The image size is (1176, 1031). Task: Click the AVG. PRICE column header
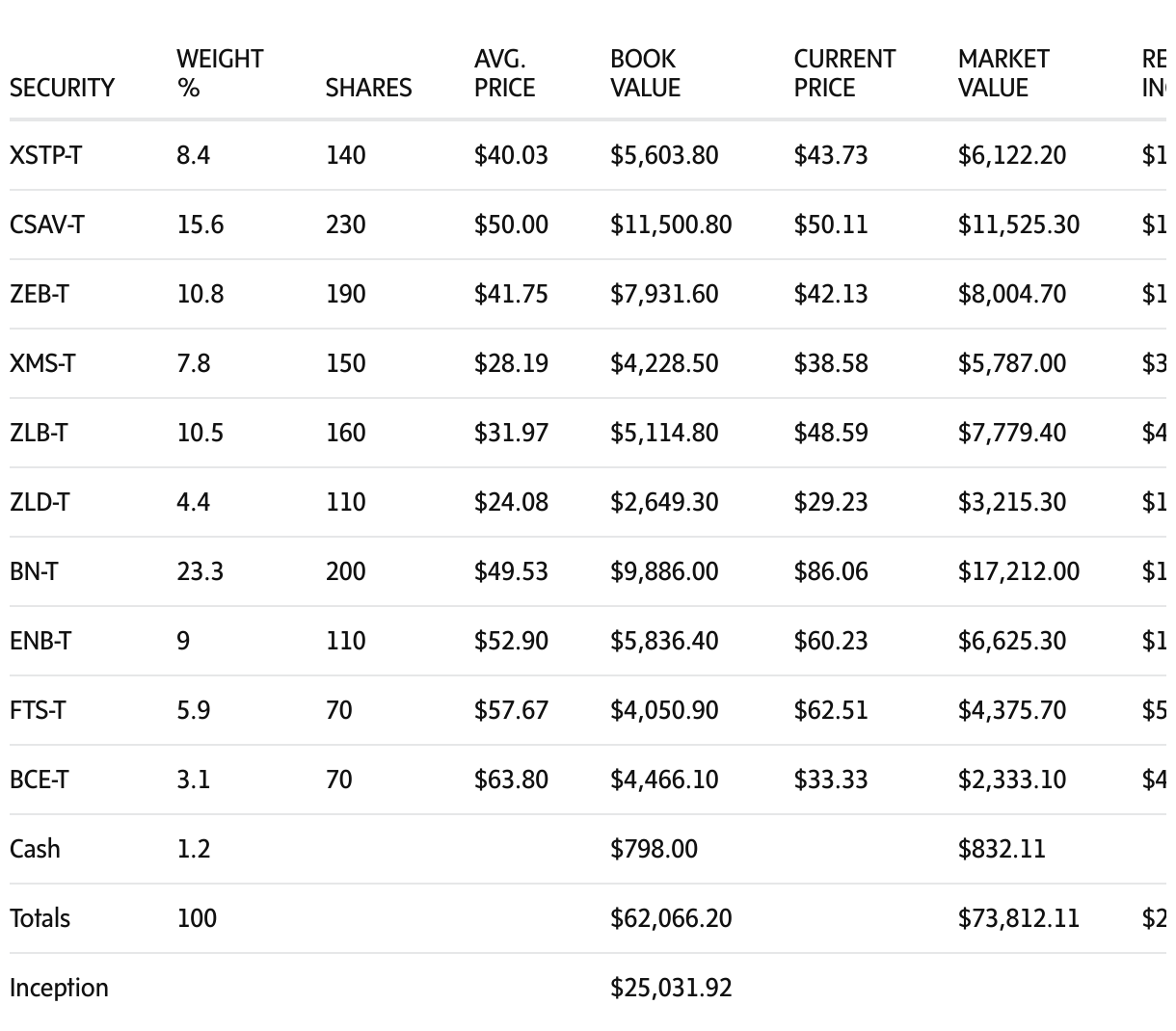pyautogui.click(x=504, y=73)
